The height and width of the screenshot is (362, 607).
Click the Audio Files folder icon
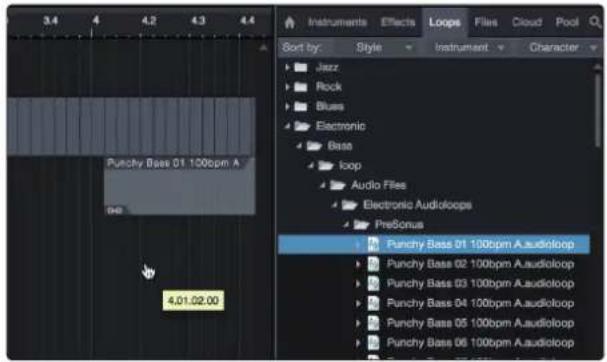[338, 185]
